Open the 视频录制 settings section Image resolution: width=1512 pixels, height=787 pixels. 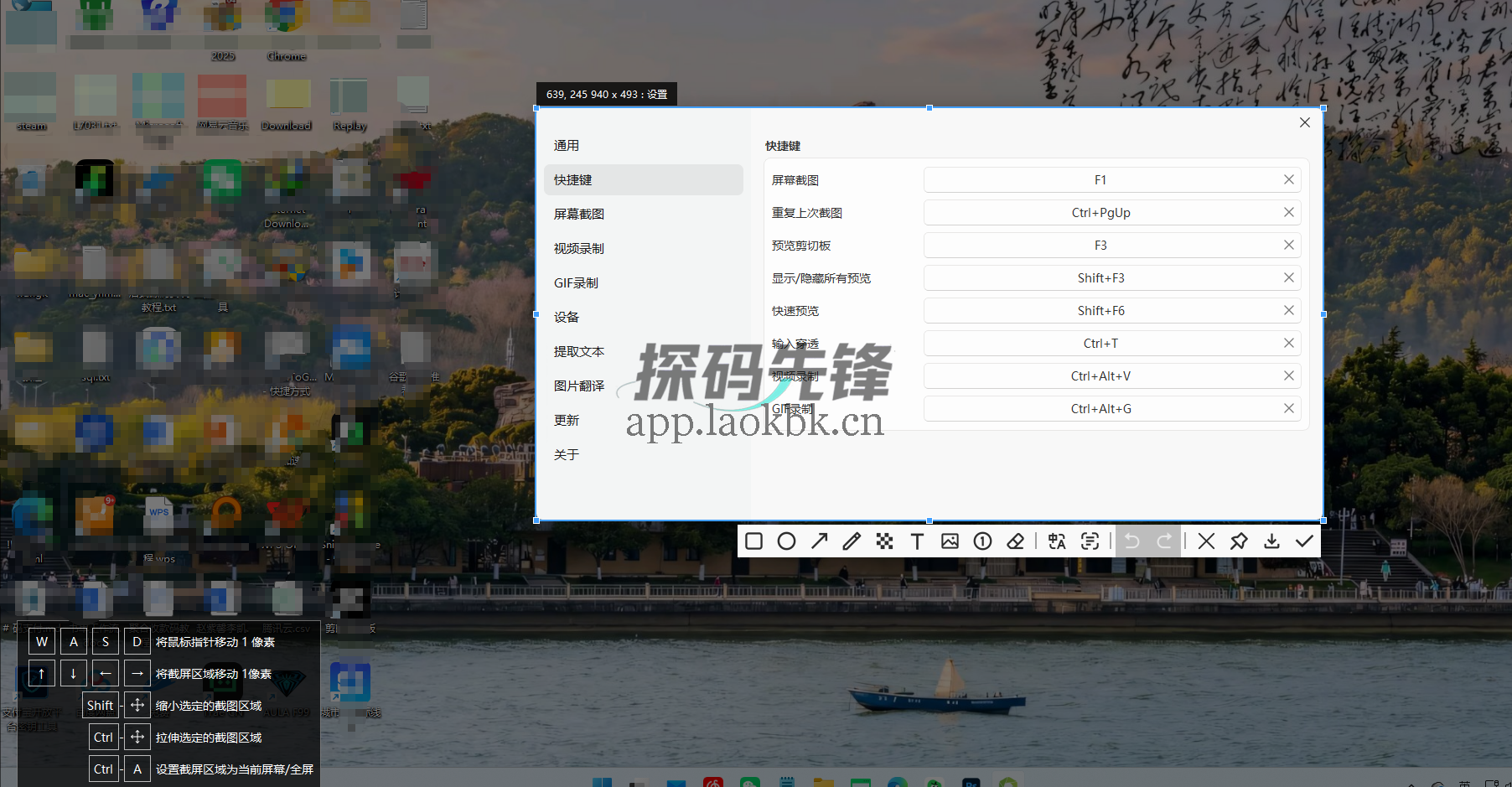click(578, 247)
